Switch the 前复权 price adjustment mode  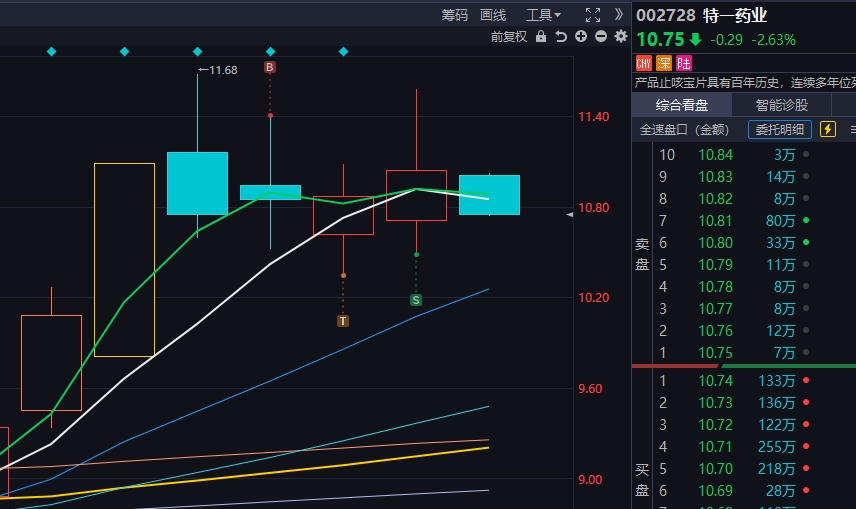pyautogui.click(x=509, y=37)
